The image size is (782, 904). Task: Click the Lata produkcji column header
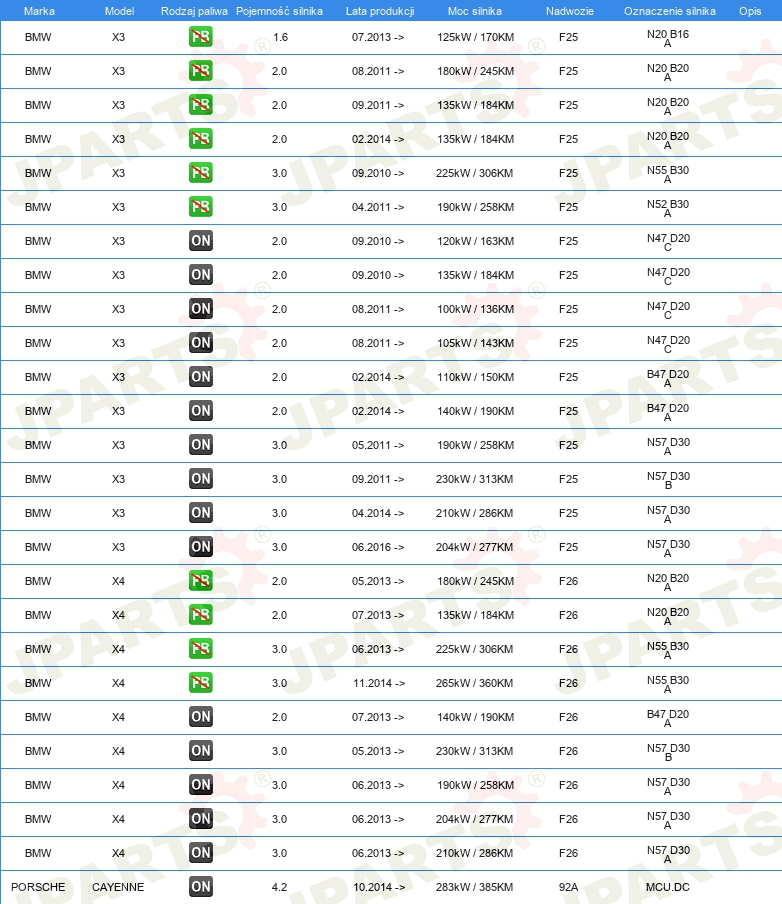pos(380,11)
